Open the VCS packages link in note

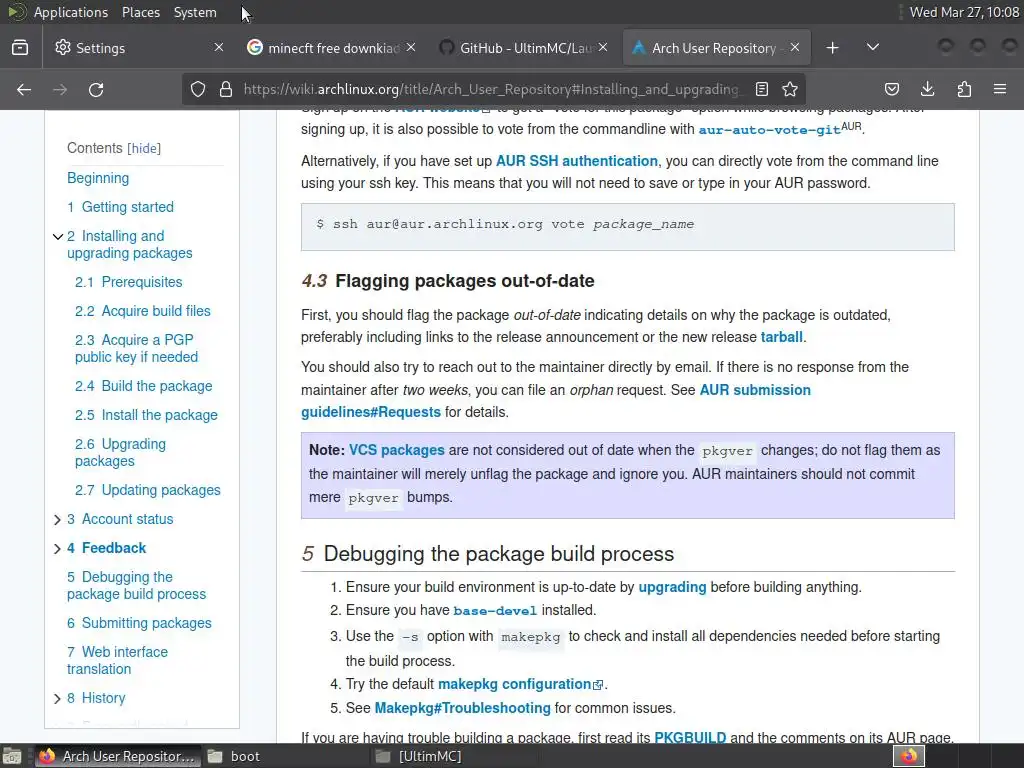396,451
